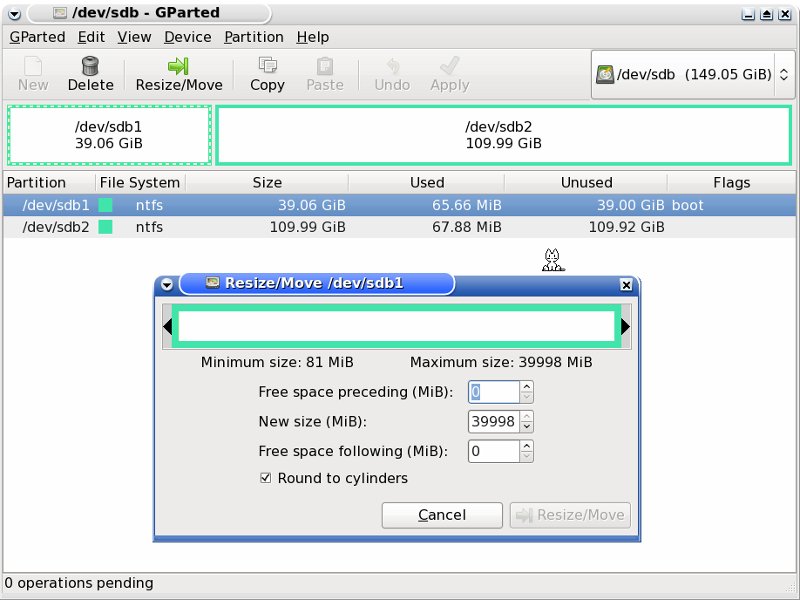Click the New partition toolbar icon

[x=33, y=66]
